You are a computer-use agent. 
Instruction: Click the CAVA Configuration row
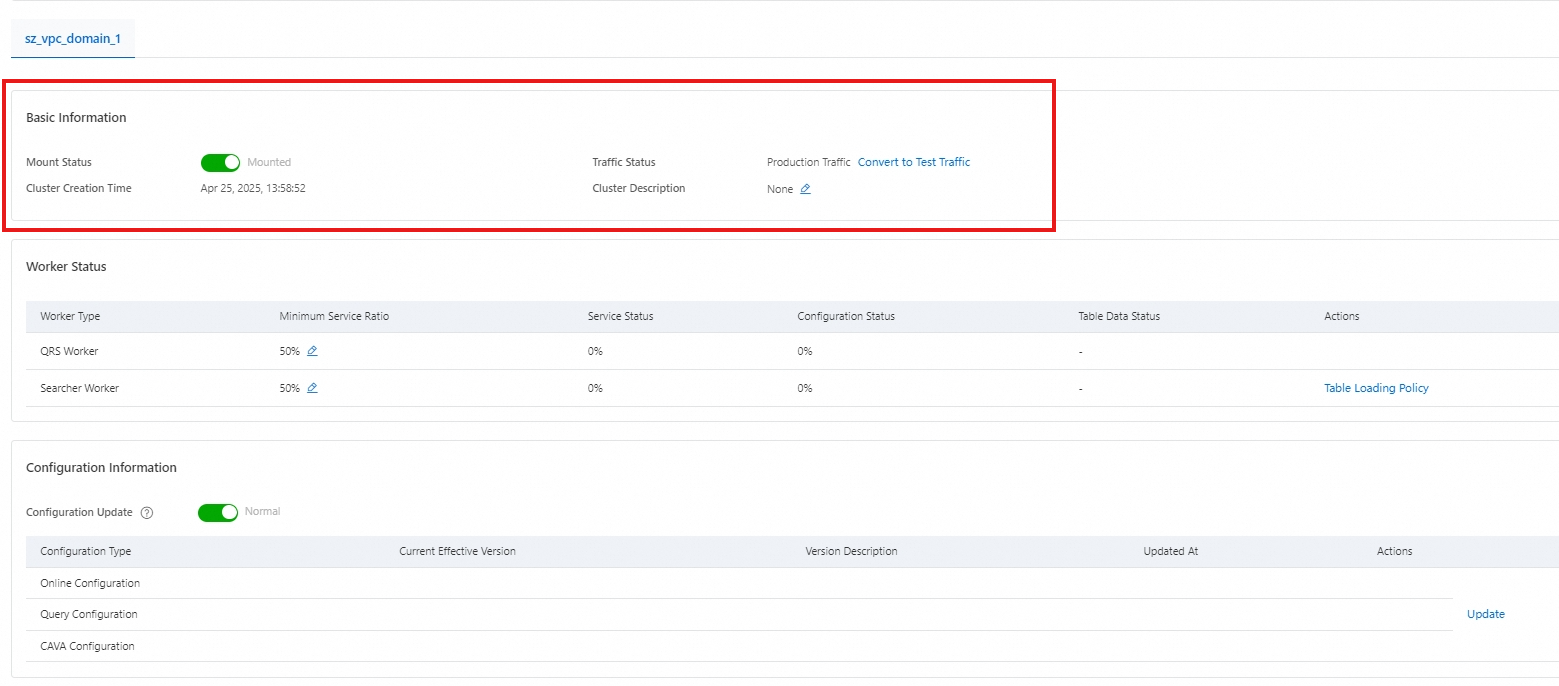point(739,646)
